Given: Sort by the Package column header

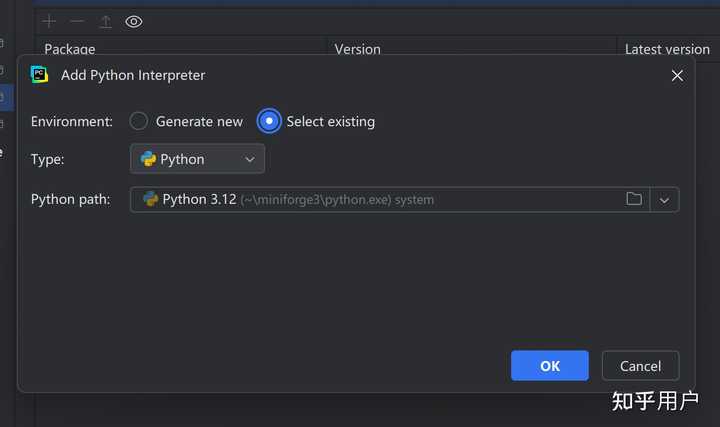Looking at the screenshot, I should pos(70,49).
